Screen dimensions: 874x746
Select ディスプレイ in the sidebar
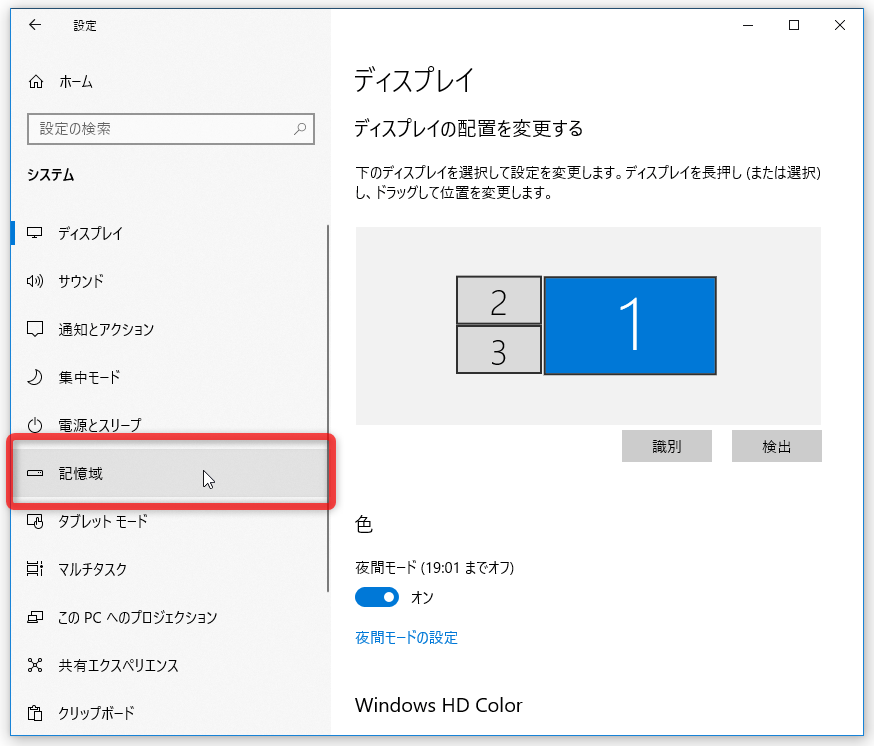pos(169,233)
